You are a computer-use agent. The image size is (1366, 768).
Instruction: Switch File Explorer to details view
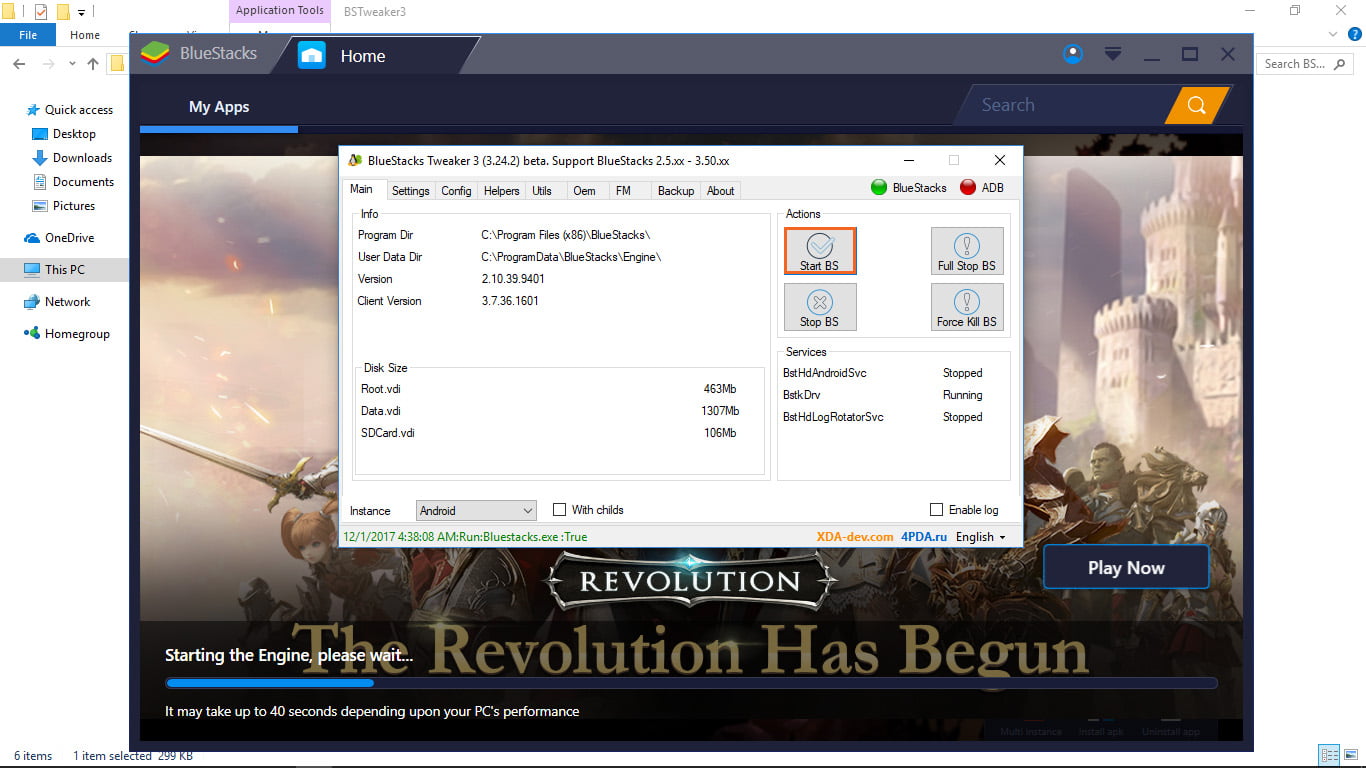1329,755
